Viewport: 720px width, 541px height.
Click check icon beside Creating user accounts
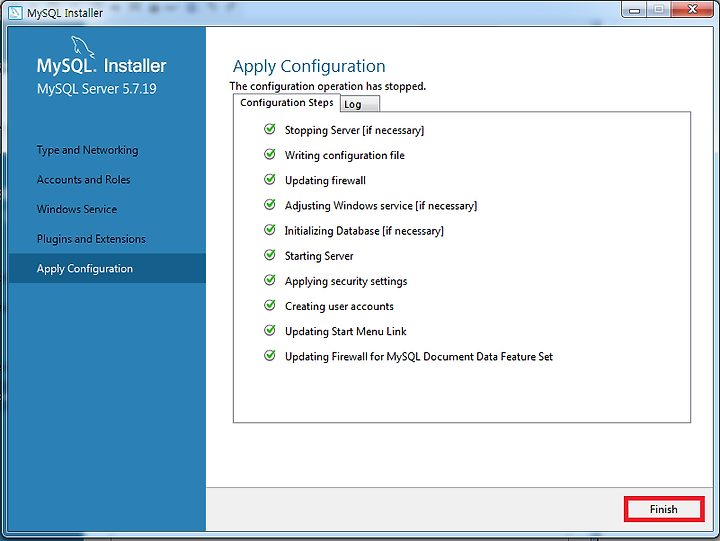click(270, 305)
